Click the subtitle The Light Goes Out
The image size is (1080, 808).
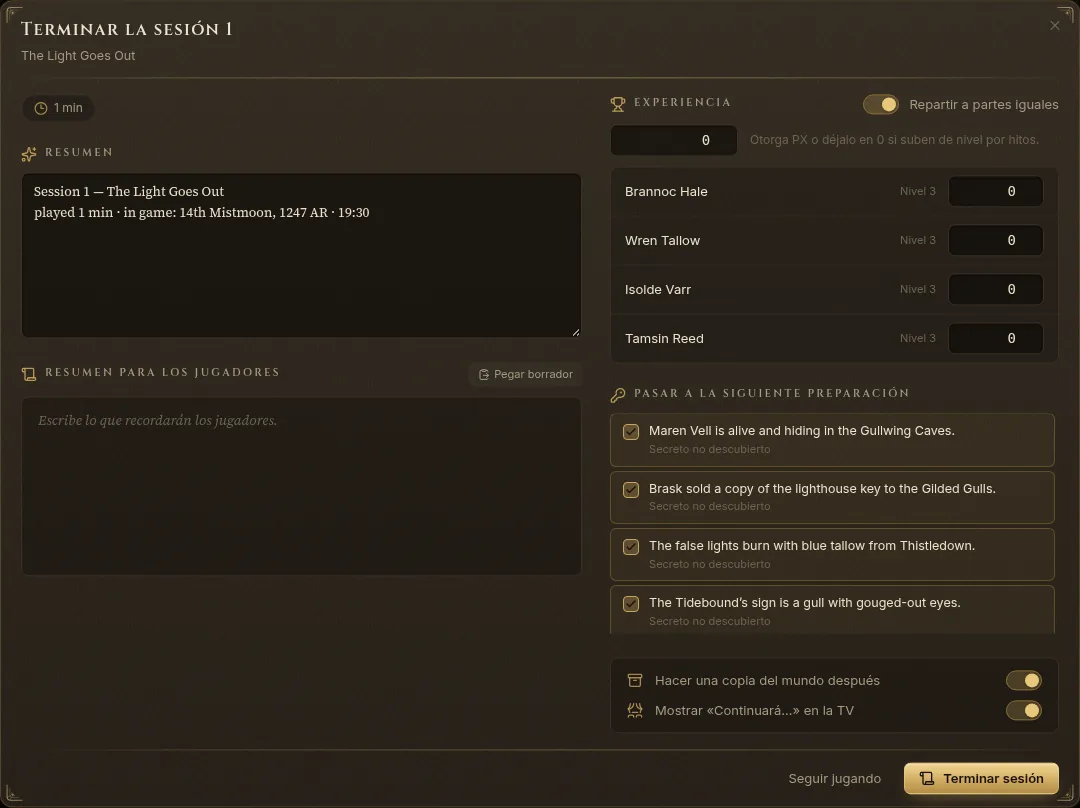(x=78, y=56)
